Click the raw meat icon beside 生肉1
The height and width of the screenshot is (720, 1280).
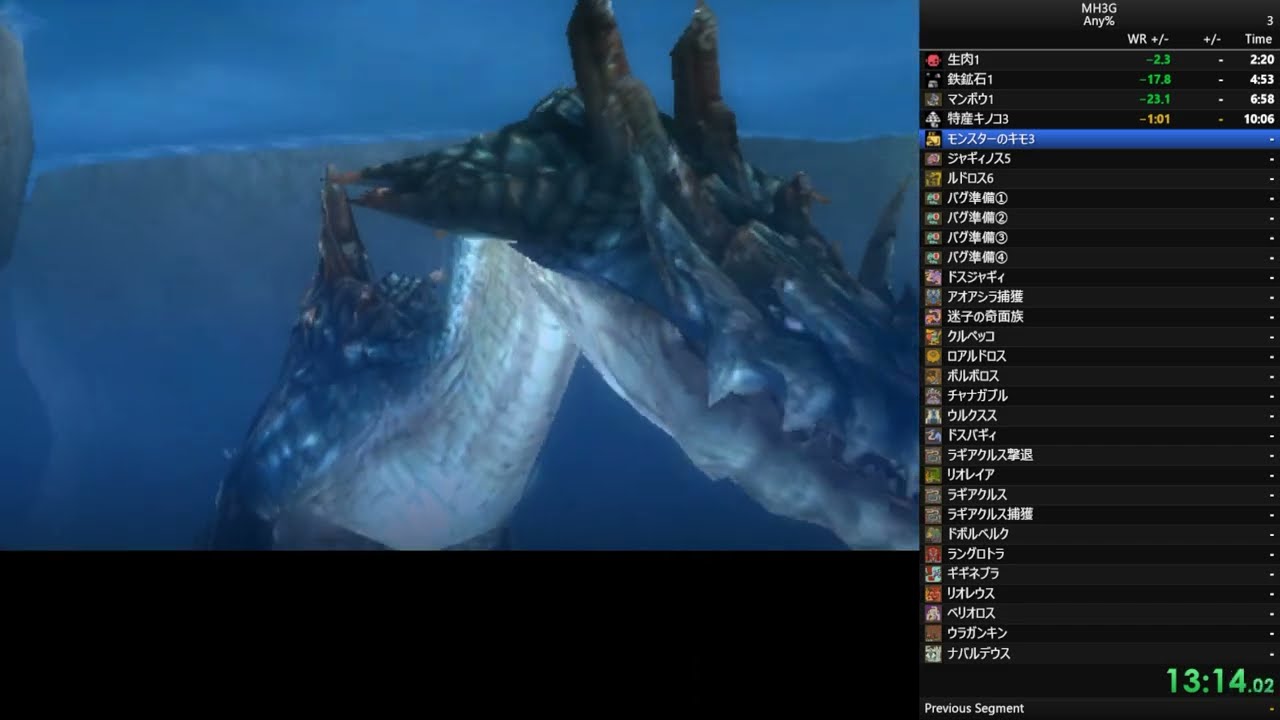pos(933,60)
